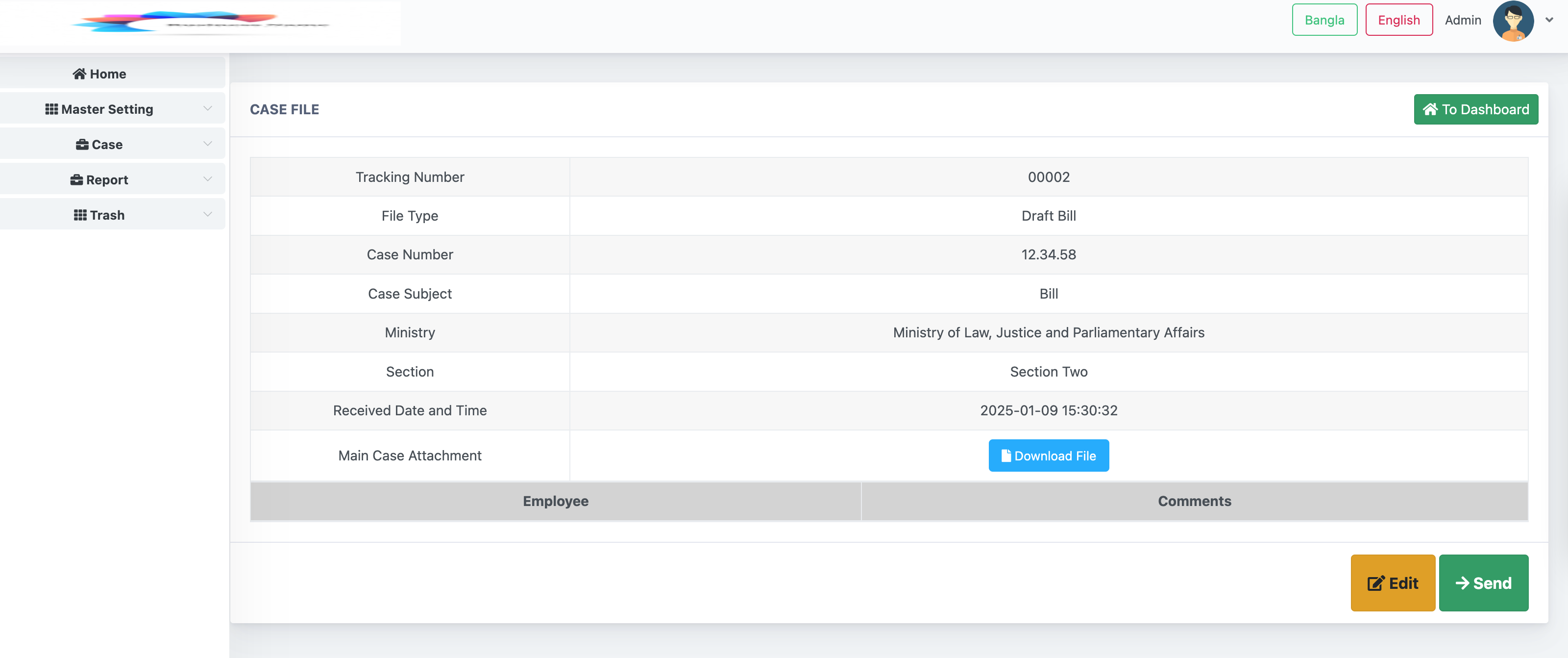Screen dimensions: 1568x658
Task: Click the Case briefcase icon
Action: coord(82,144)
